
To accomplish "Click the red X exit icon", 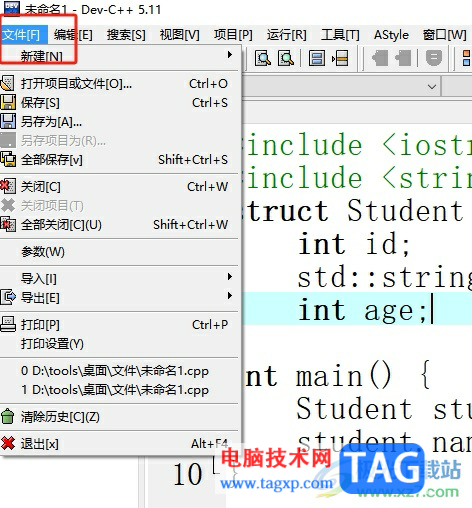I will [x=8, y=443].
